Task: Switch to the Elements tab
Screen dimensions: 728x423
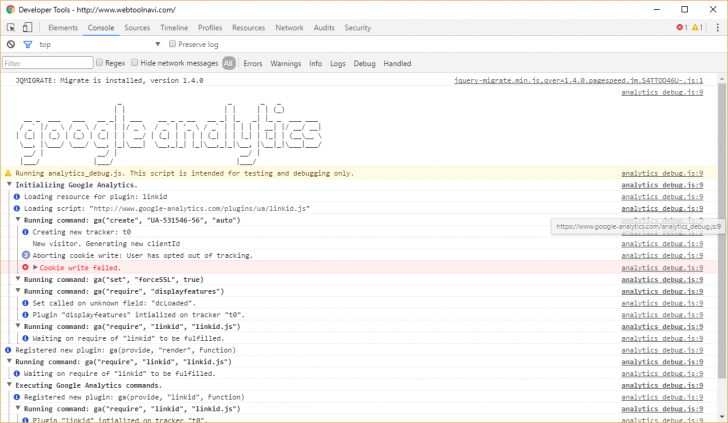Action: [63, 28]
